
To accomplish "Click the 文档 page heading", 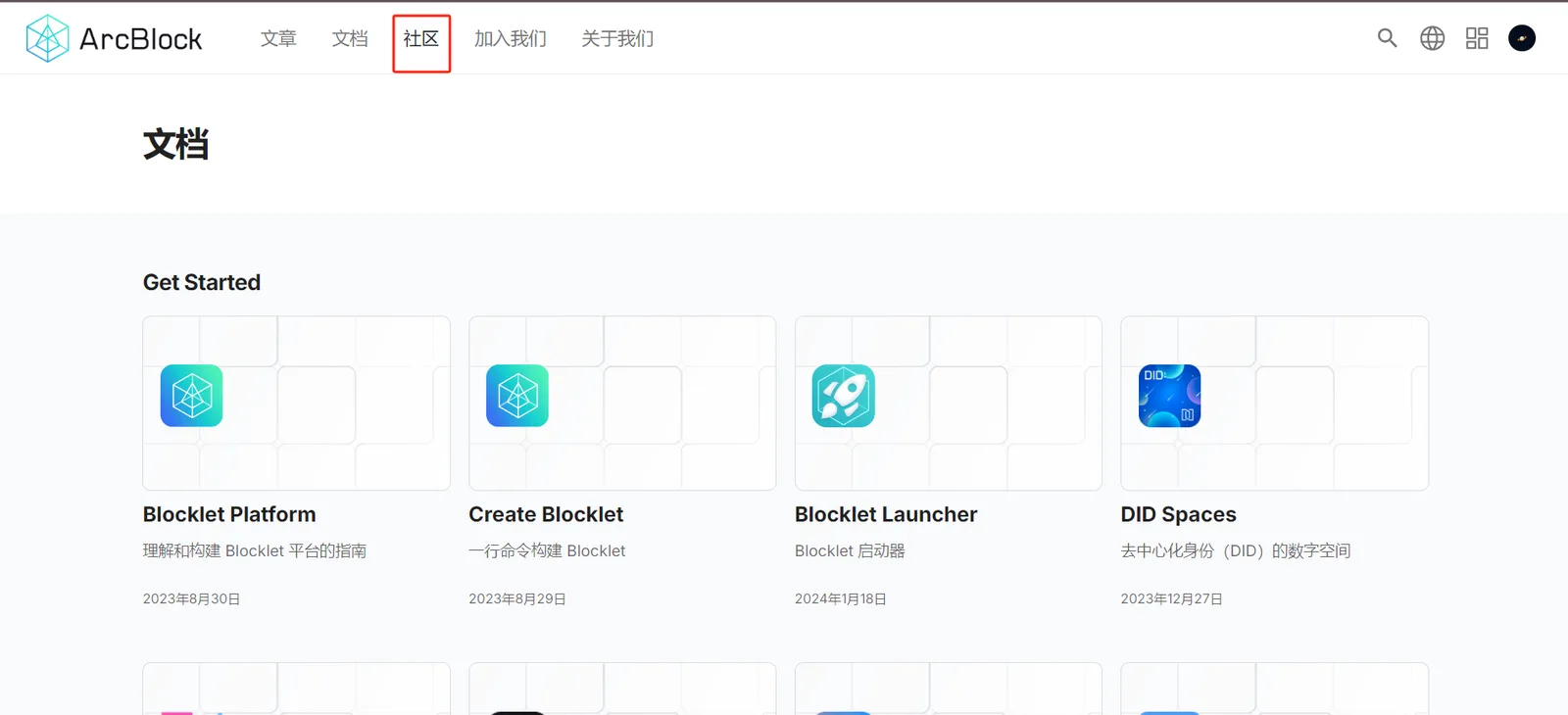I will click(176, 144).
